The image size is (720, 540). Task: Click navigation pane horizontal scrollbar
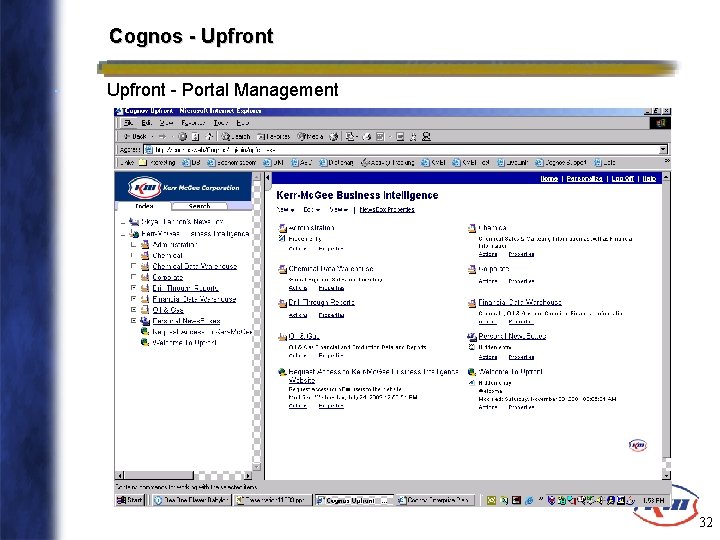[x=184, y=476]
